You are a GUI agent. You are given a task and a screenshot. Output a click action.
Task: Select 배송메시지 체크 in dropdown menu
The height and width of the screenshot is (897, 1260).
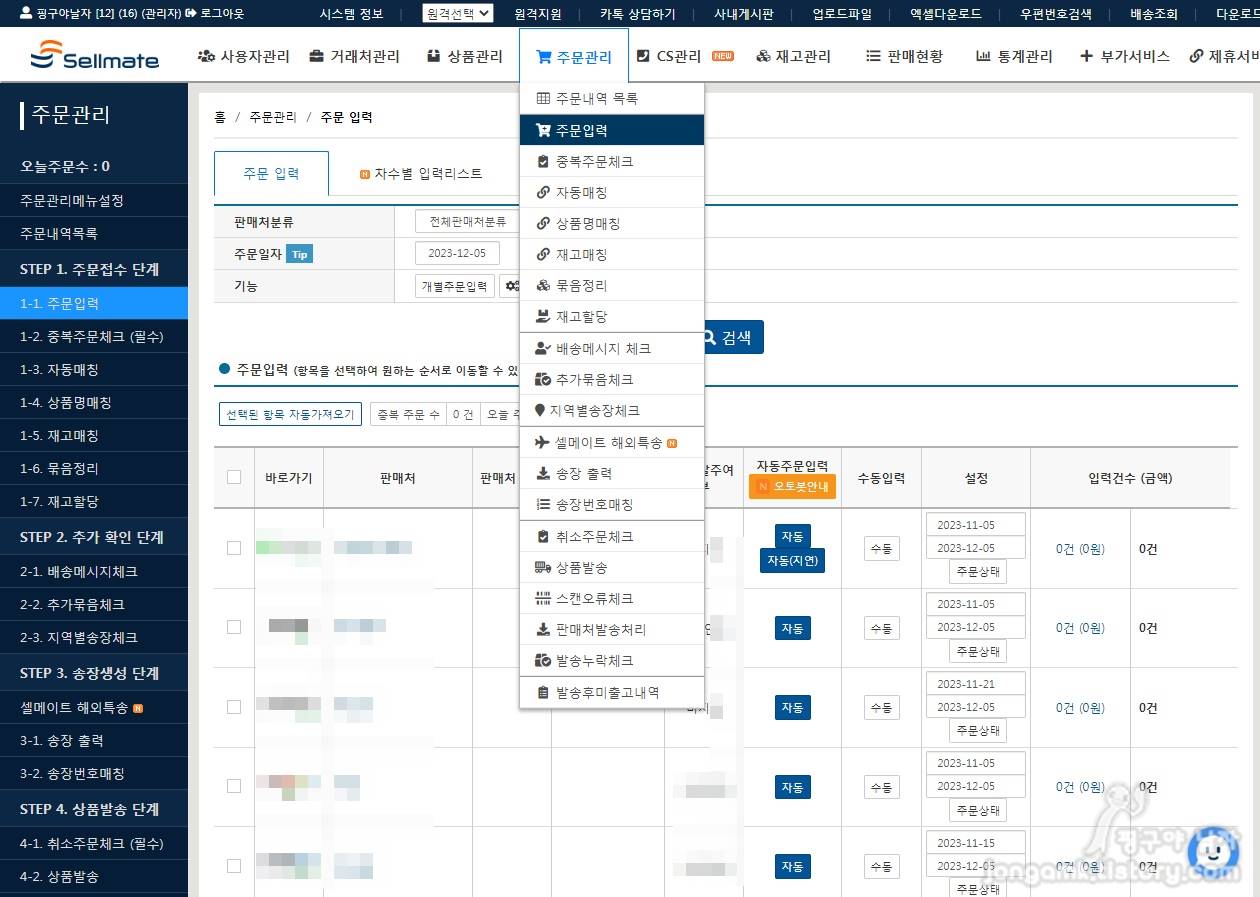coord(612,348)
